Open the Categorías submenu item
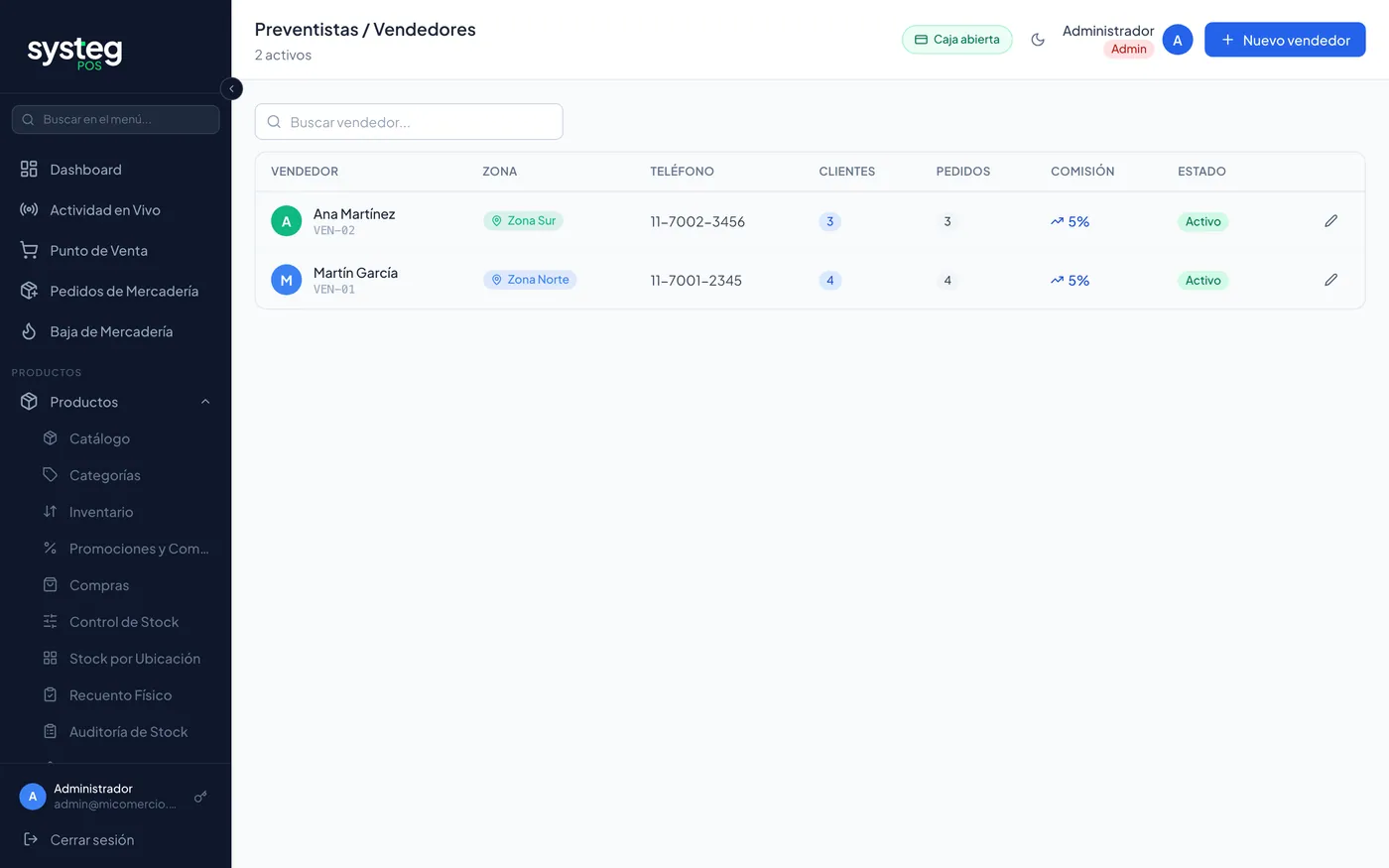This screenshot has height=868, width=1389. (x=127, y=475)
